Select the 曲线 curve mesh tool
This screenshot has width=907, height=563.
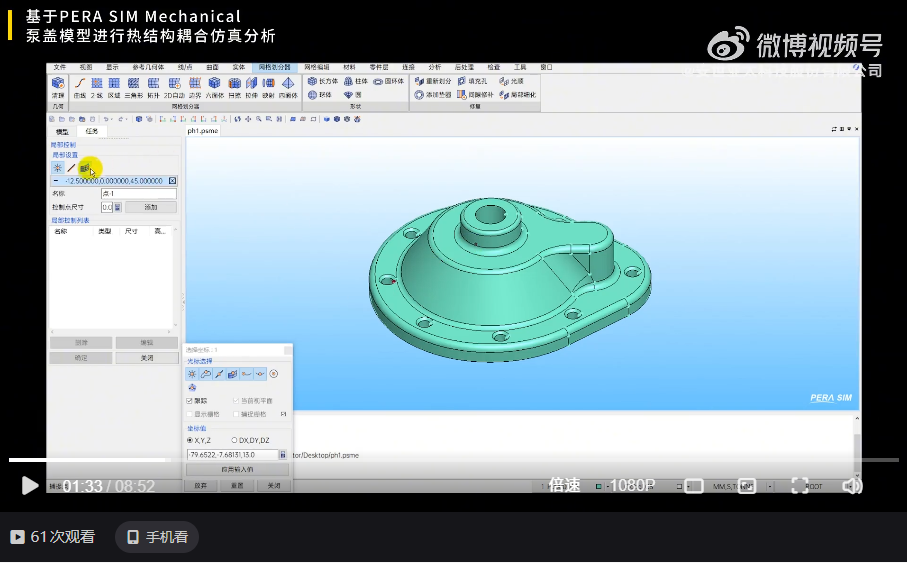80,87
